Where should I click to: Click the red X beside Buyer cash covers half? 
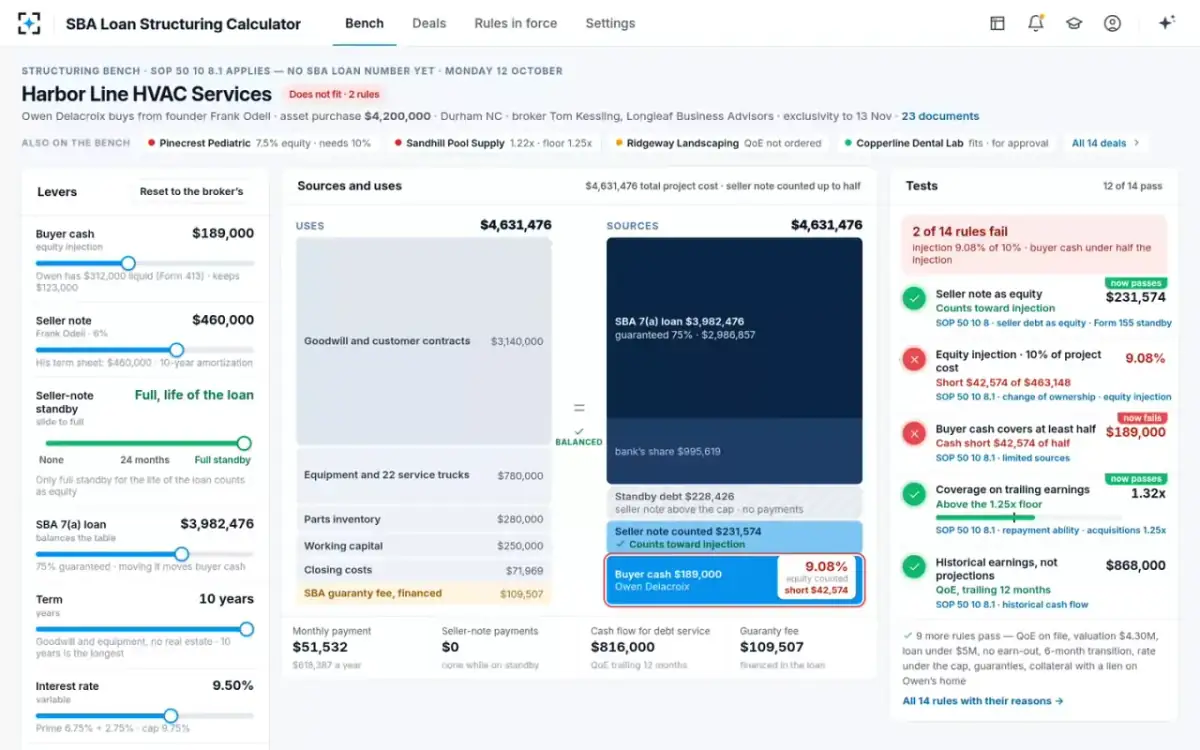pyautogui.click(x=914, y=433)
